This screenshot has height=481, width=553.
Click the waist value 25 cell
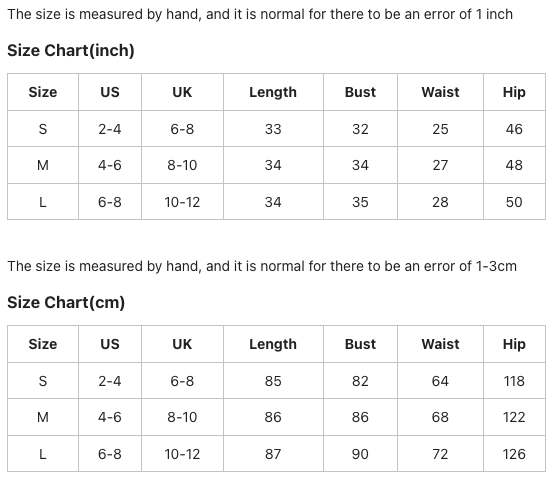pyautogui.click(x=440, y=129)
